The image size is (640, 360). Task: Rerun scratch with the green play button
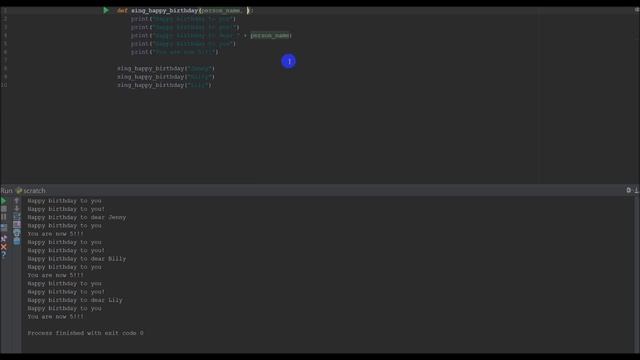(x=4, y=201)
